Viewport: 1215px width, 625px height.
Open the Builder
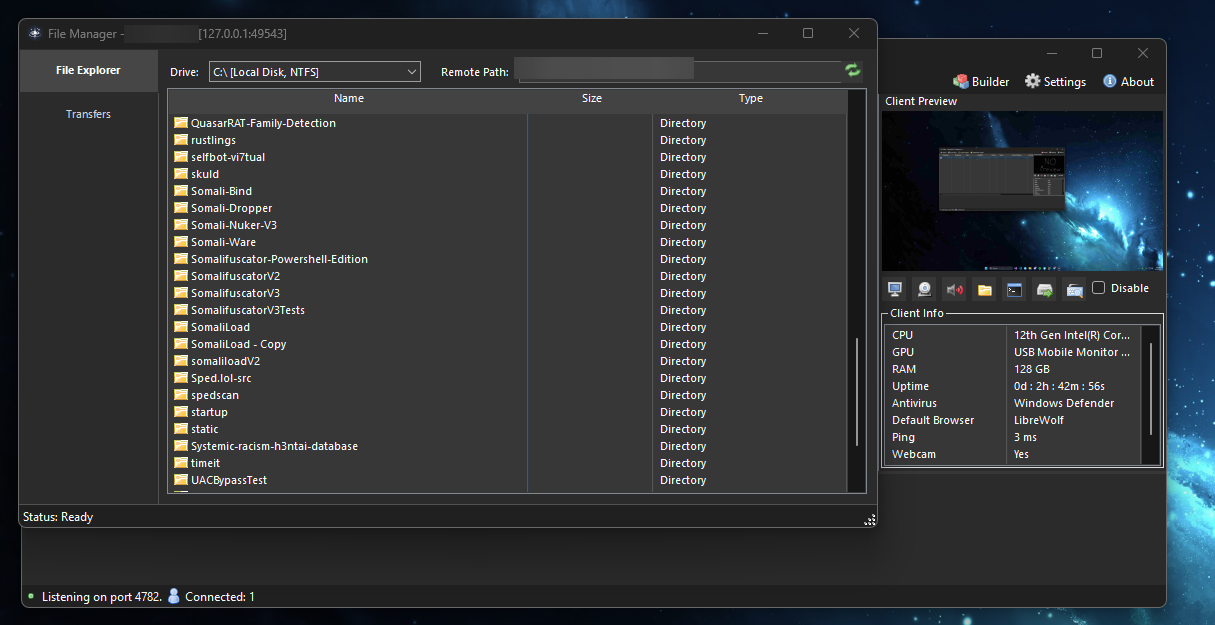pos(981,81)
